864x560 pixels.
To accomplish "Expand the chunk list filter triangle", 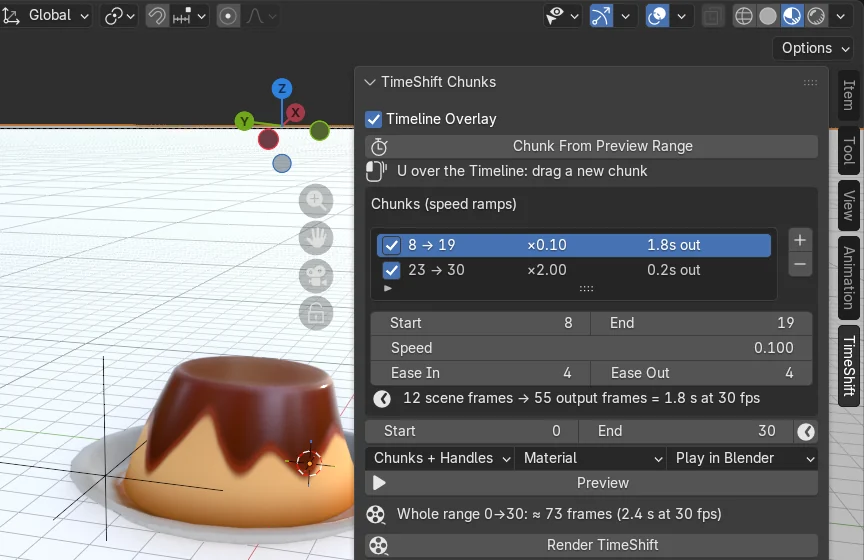I will pyautogui.click(x=388, y=288).
